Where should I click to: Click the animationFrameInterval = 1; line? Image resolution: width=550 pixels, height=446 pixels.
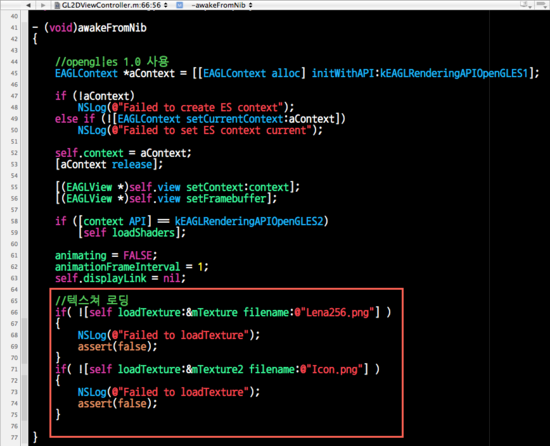(132, 267)
